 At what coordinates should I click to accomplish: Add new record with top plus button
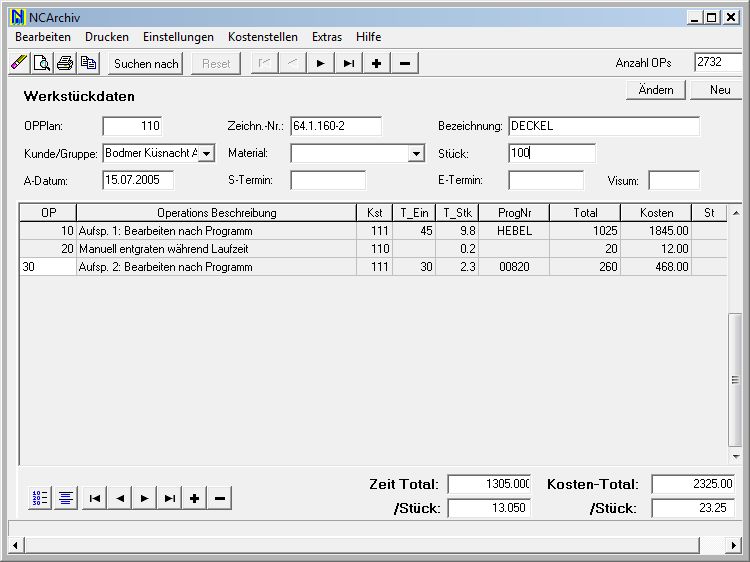pyautogui.click(x=376, y=63)
